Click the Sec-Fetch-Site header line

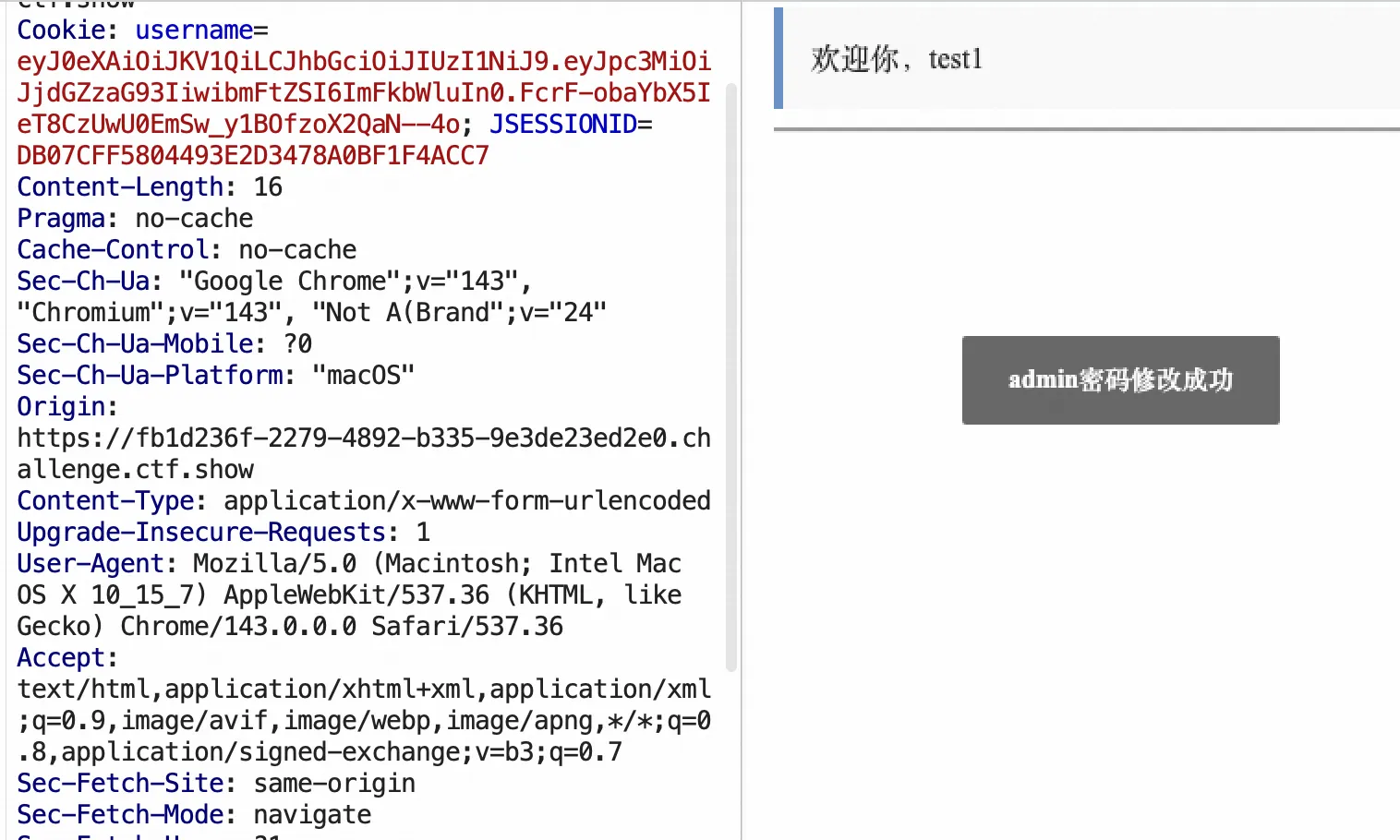[x=216, y=784]
